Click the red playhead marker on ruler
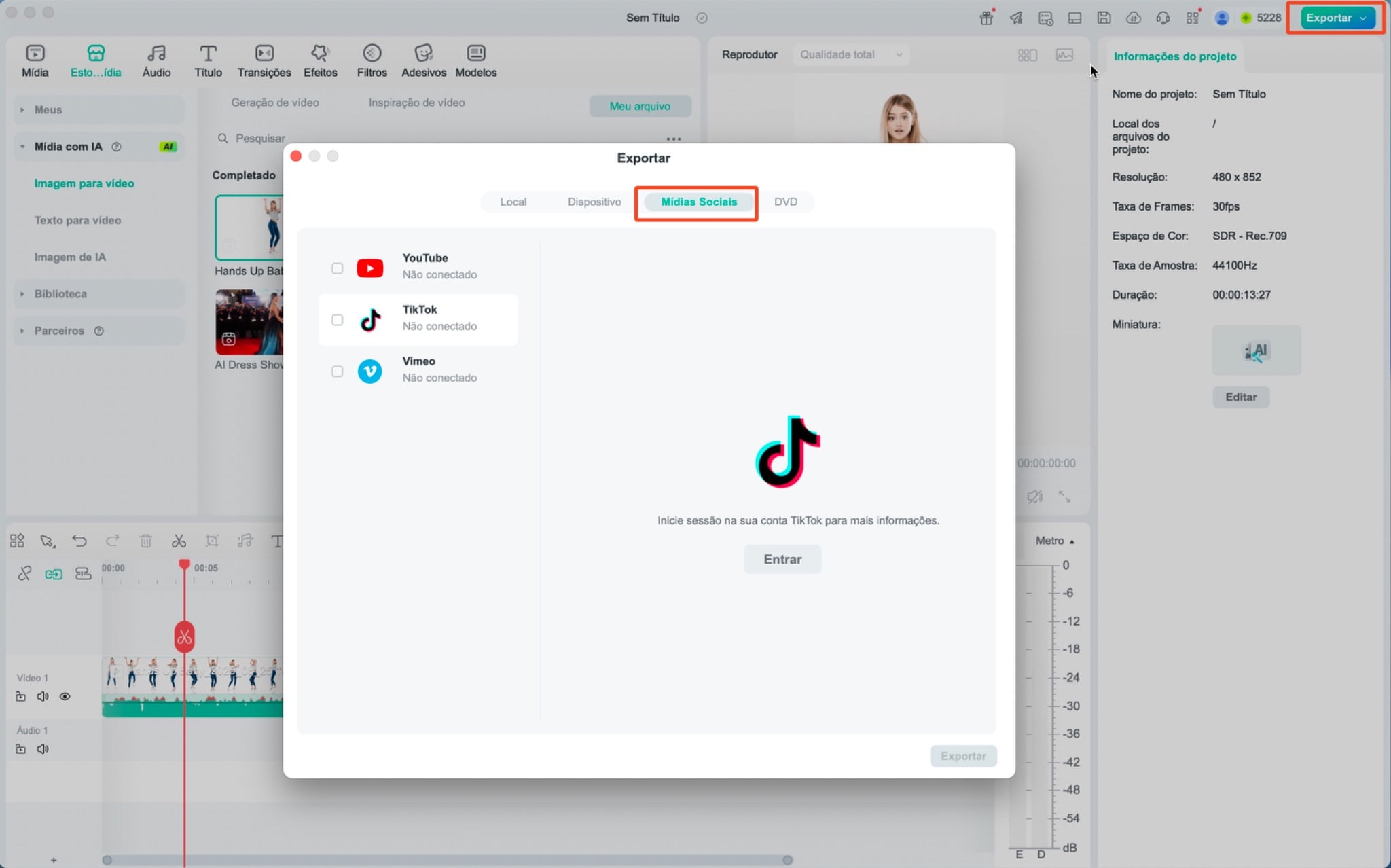Screen dimensions: 1391x868 184,564
